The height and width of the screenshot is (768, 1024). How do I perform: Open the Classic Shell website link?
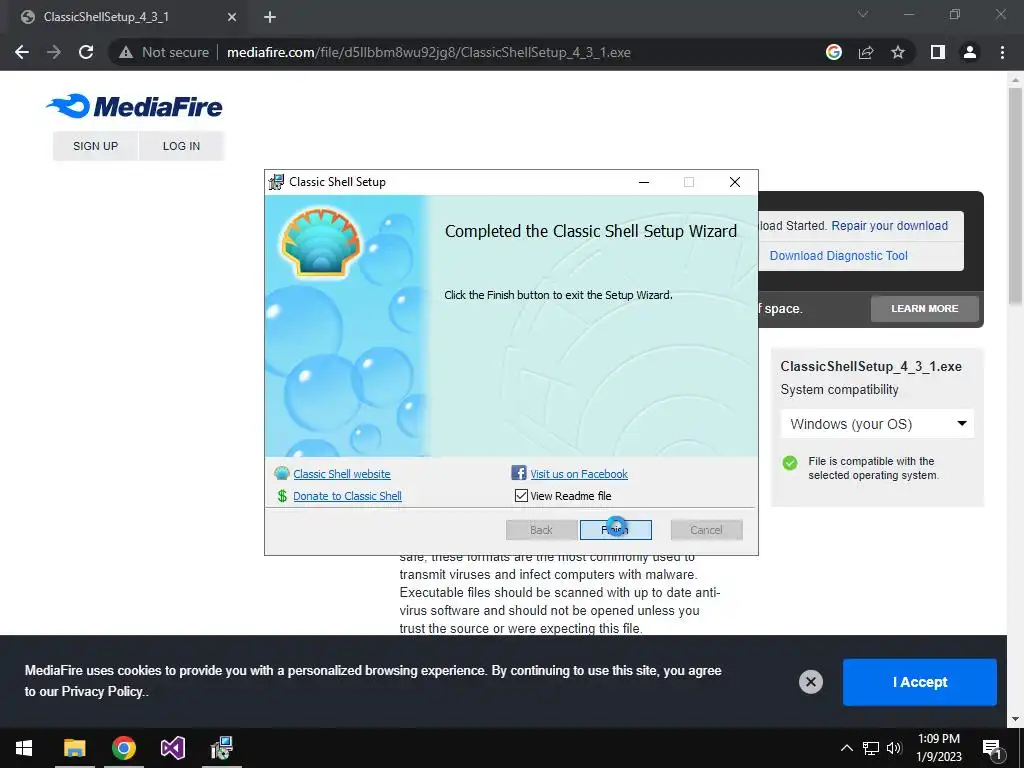[342, 474]
